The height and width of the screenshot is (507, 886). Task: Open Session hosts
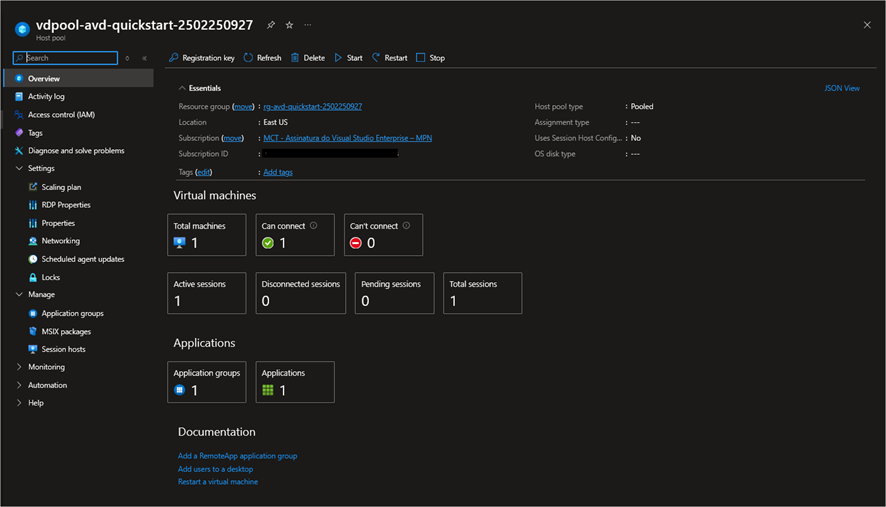pos(63,349)
